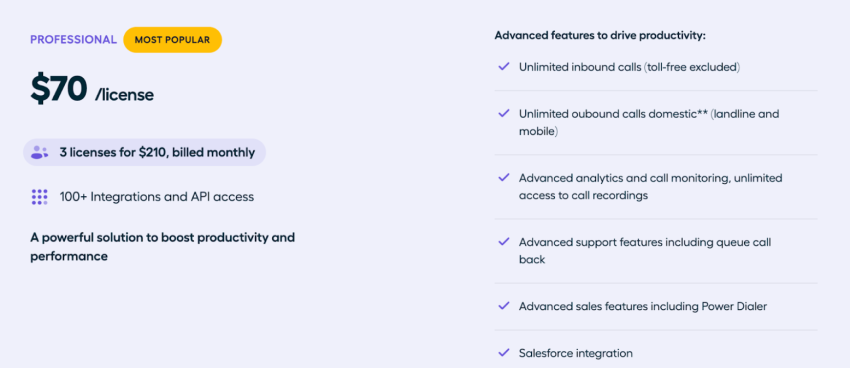Click checkmark beside Advanced support features
This screenshot has width=850, height=368.
[504, 242]
